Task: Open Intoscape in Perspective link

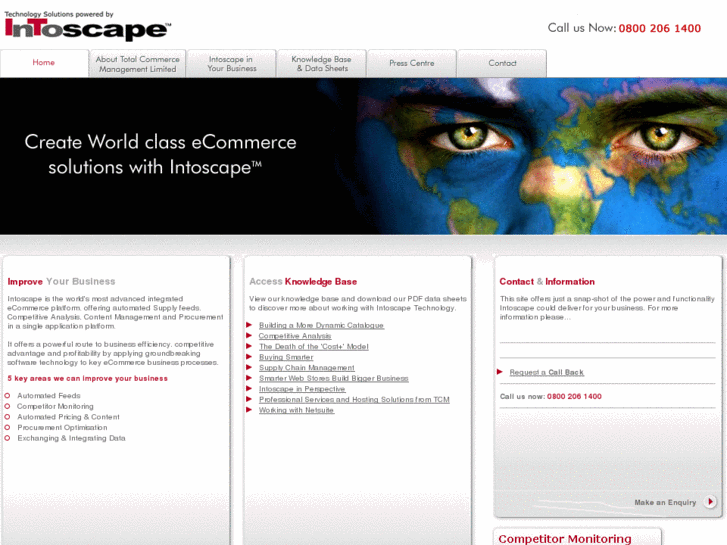Action: click(302, 389)
